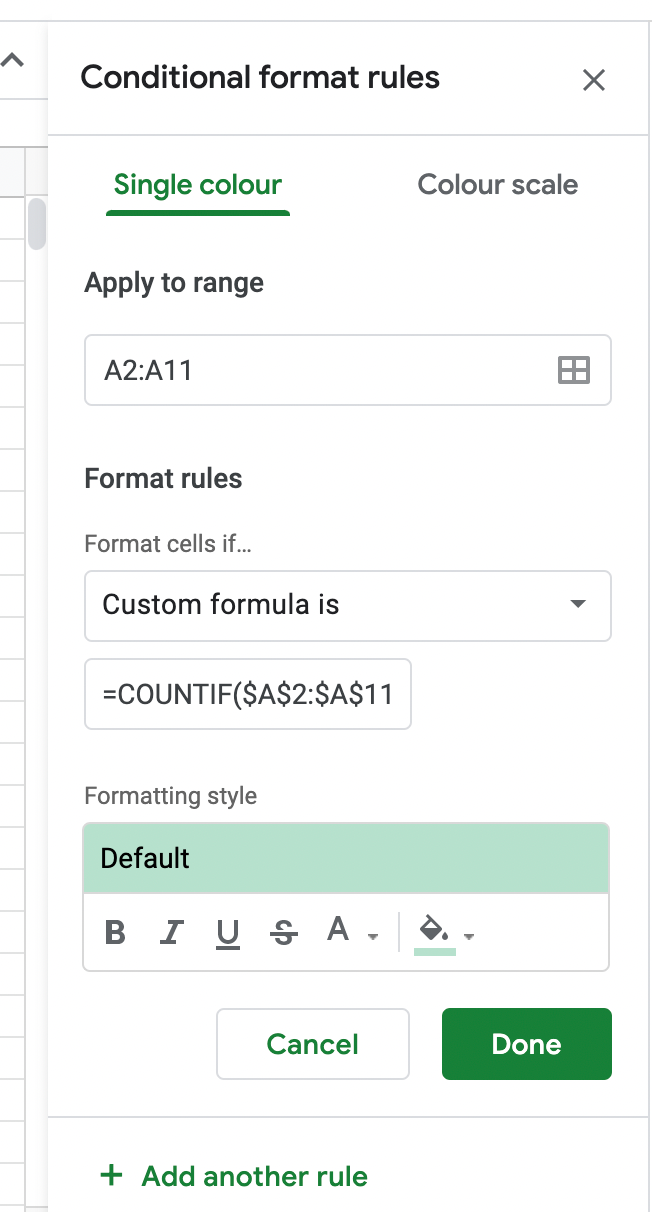Switch to the Colour scale tab
Viewport: 652px width, 1212px height.
[x=497, y=185]
